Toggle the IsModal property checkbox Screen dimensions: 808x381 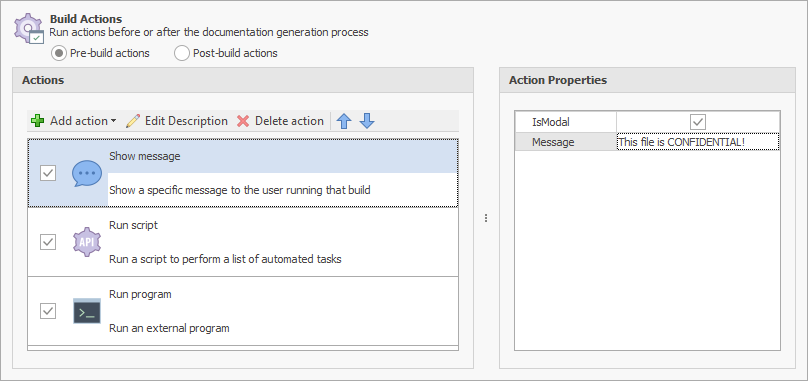[698, 122]
